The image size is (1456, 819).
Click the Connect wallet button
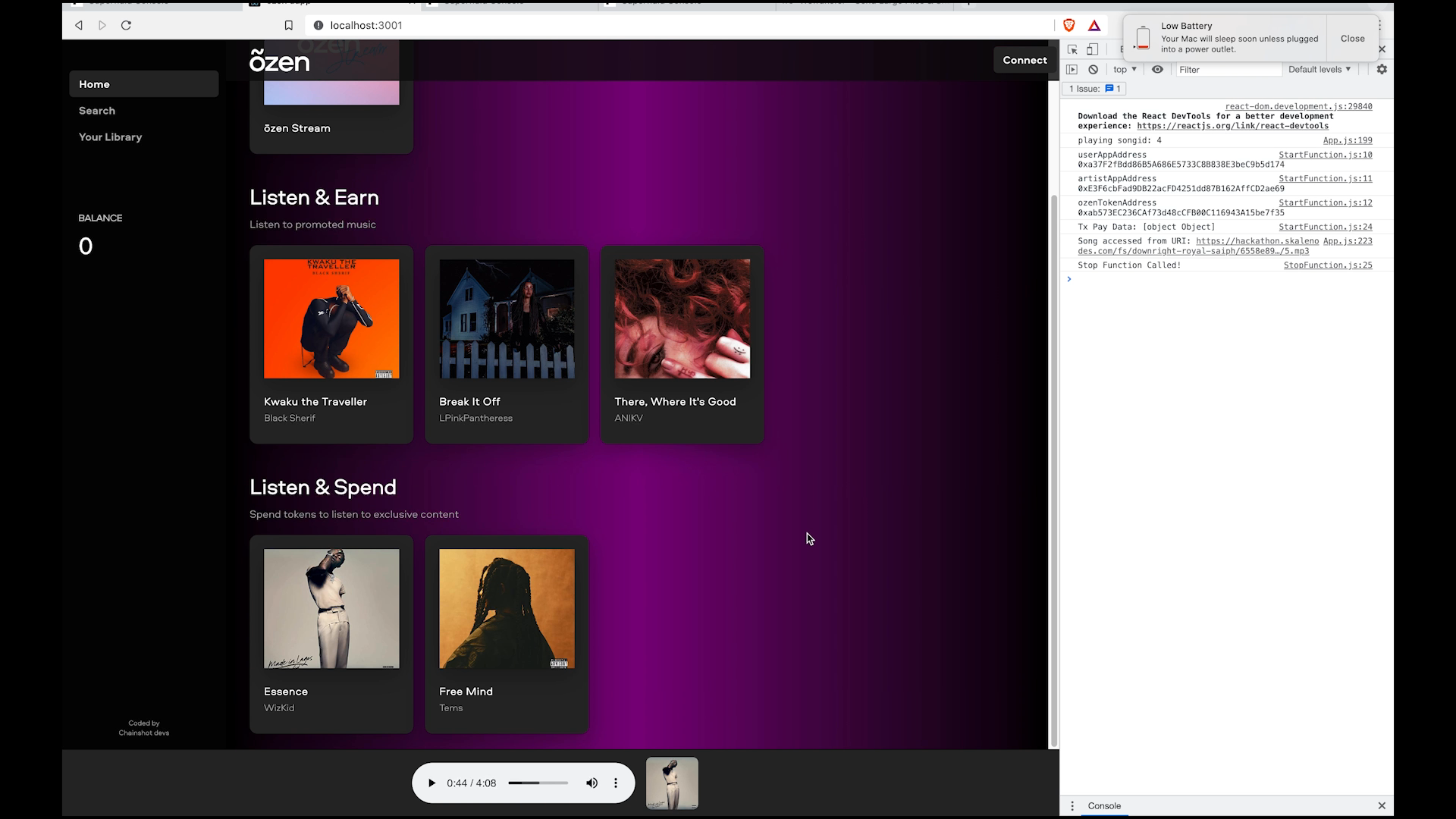point(1025,60)
